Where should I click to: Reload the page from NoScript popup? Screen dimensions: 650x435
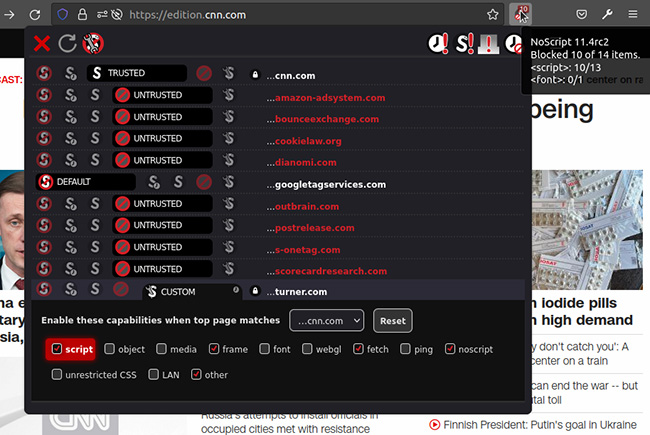[67, 44]
